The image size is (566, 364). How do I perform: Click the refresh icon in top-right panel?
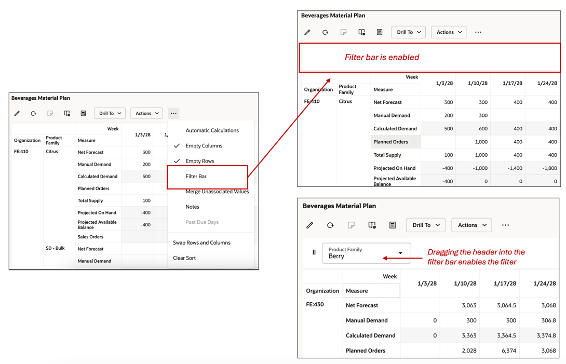point(325,32)
